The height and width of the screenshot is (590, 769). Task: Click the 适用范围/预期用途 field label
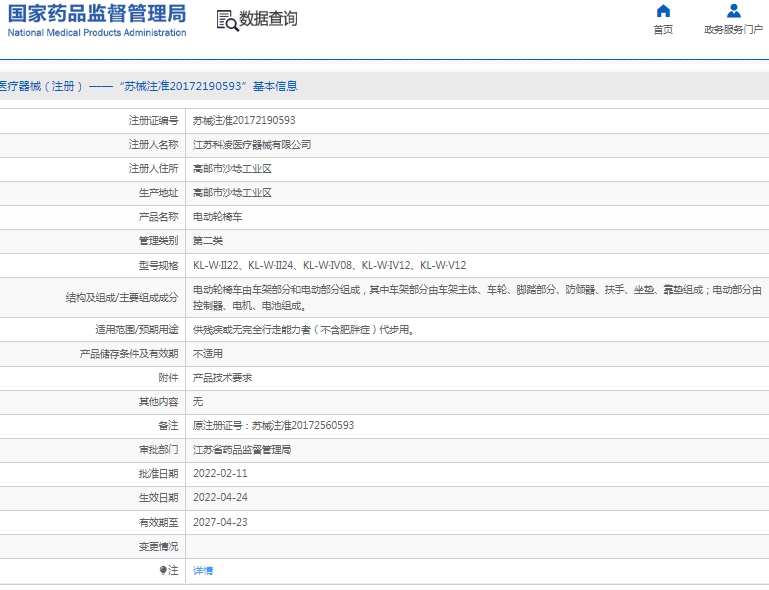pos(137,330)
